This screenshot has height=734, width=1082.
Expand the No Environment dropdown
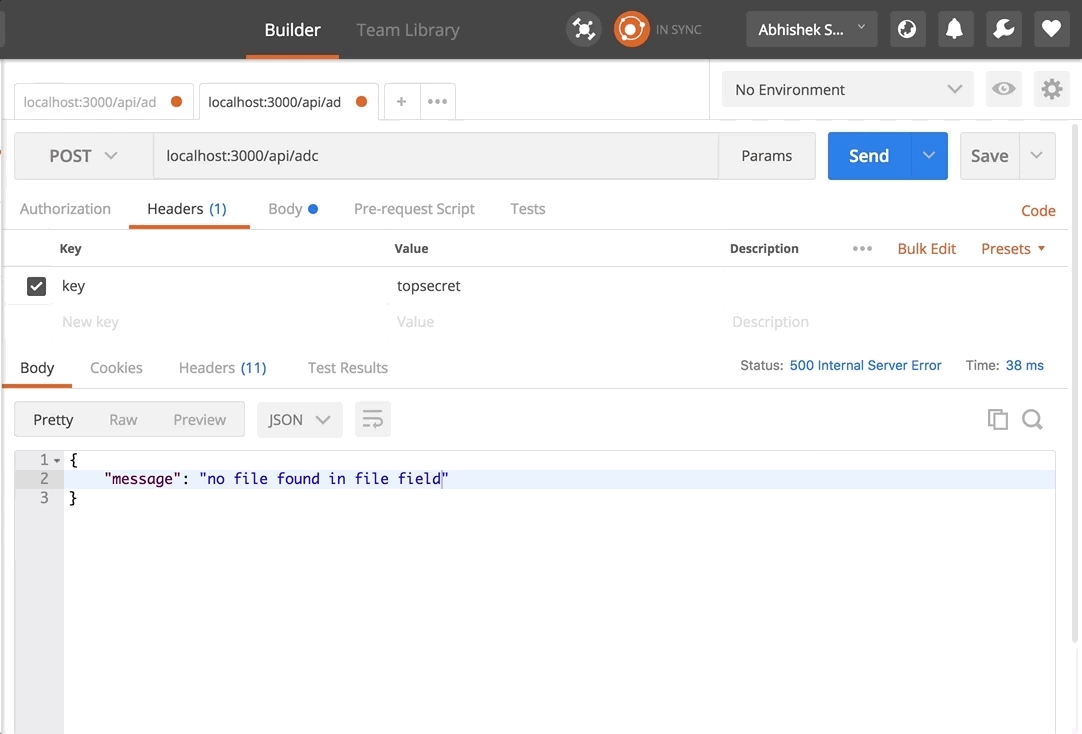coord(847,89)
